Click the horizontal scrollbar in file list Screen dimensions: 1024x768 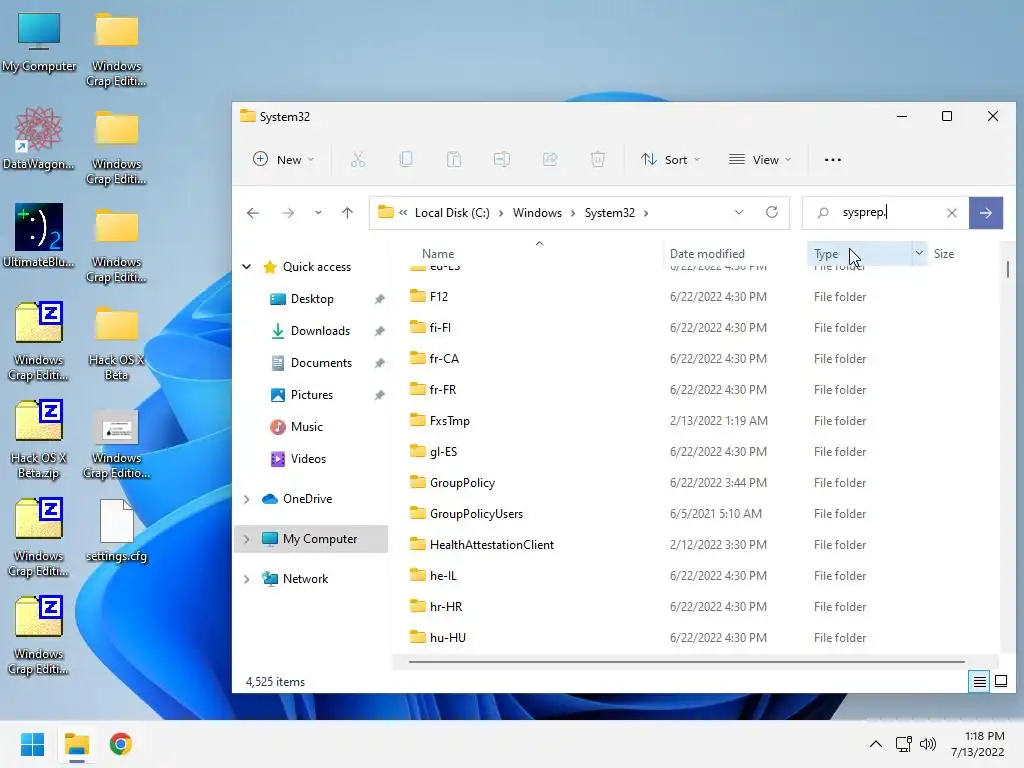click(686, 662)
